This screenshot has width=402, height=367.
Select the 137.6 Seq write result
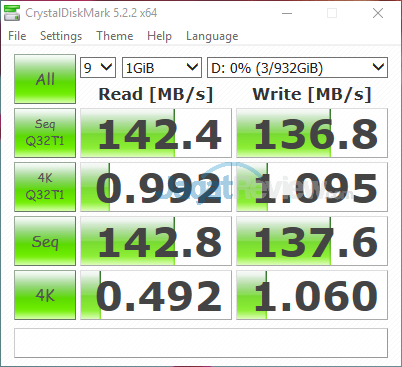click(312, 241)
